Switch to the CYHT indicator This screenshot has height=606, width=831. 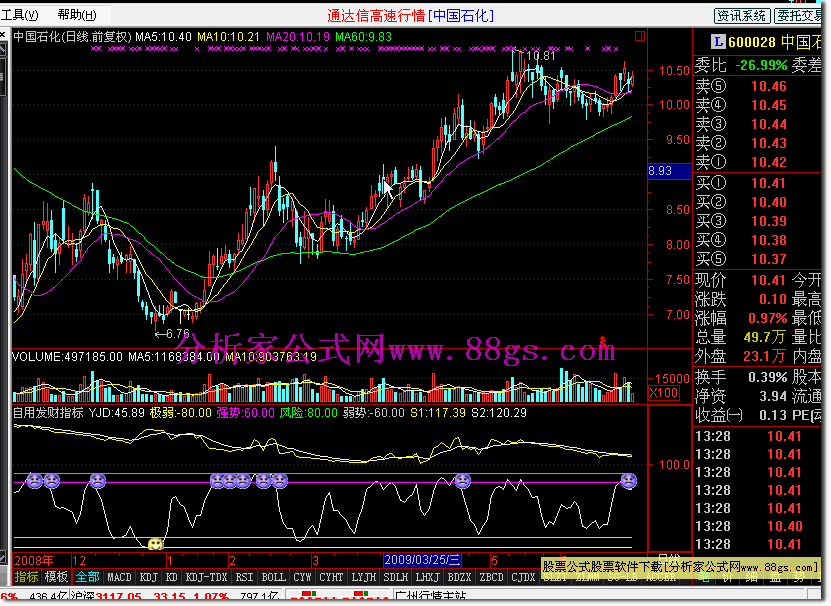(x=331, y=577)
